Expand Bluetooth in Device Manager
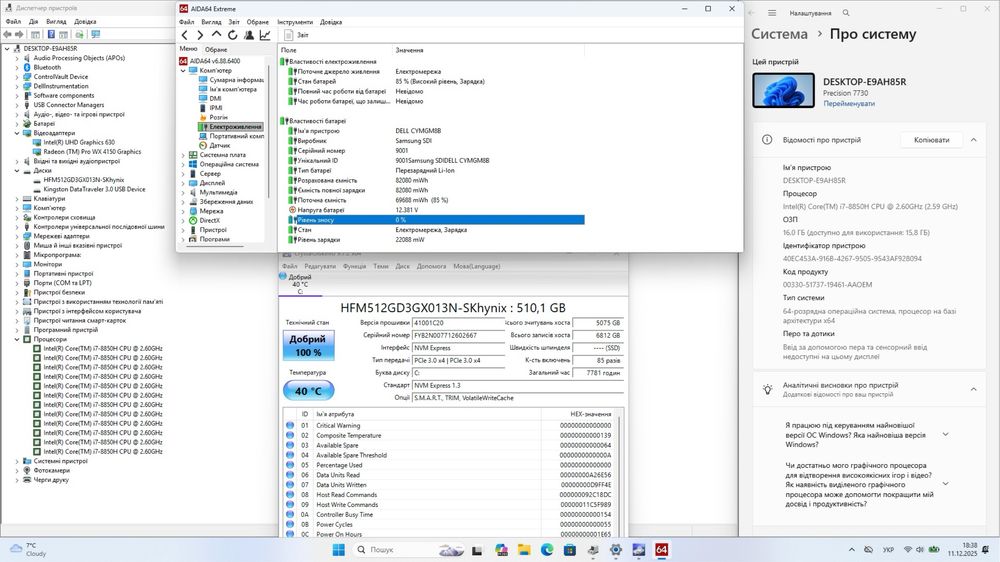1000x562 pixels. (x=17, y=68)
